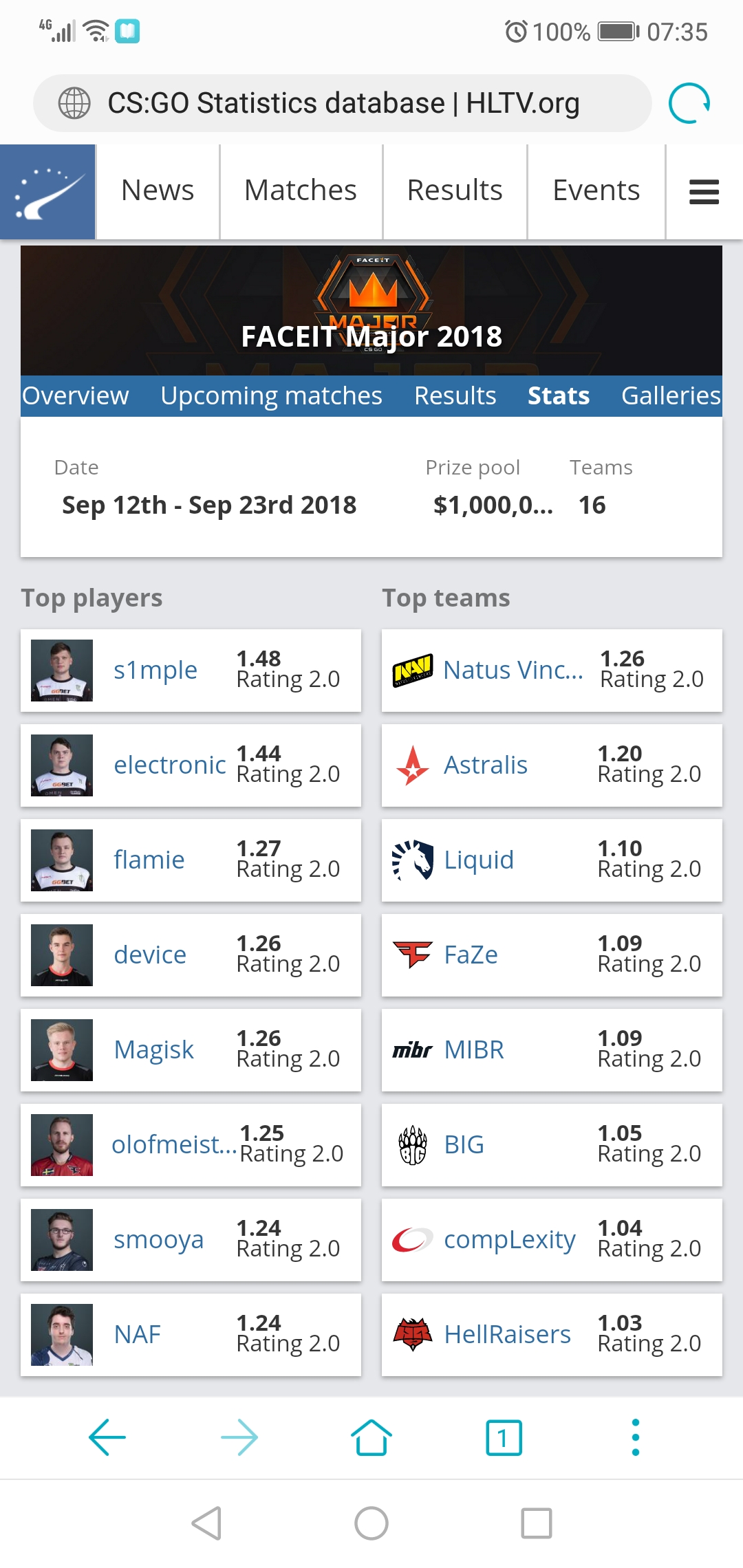Open s1mple's player profile link
Image resolution: width=743 pixels, height=1568 pixels.
click(x=155, y=671)
